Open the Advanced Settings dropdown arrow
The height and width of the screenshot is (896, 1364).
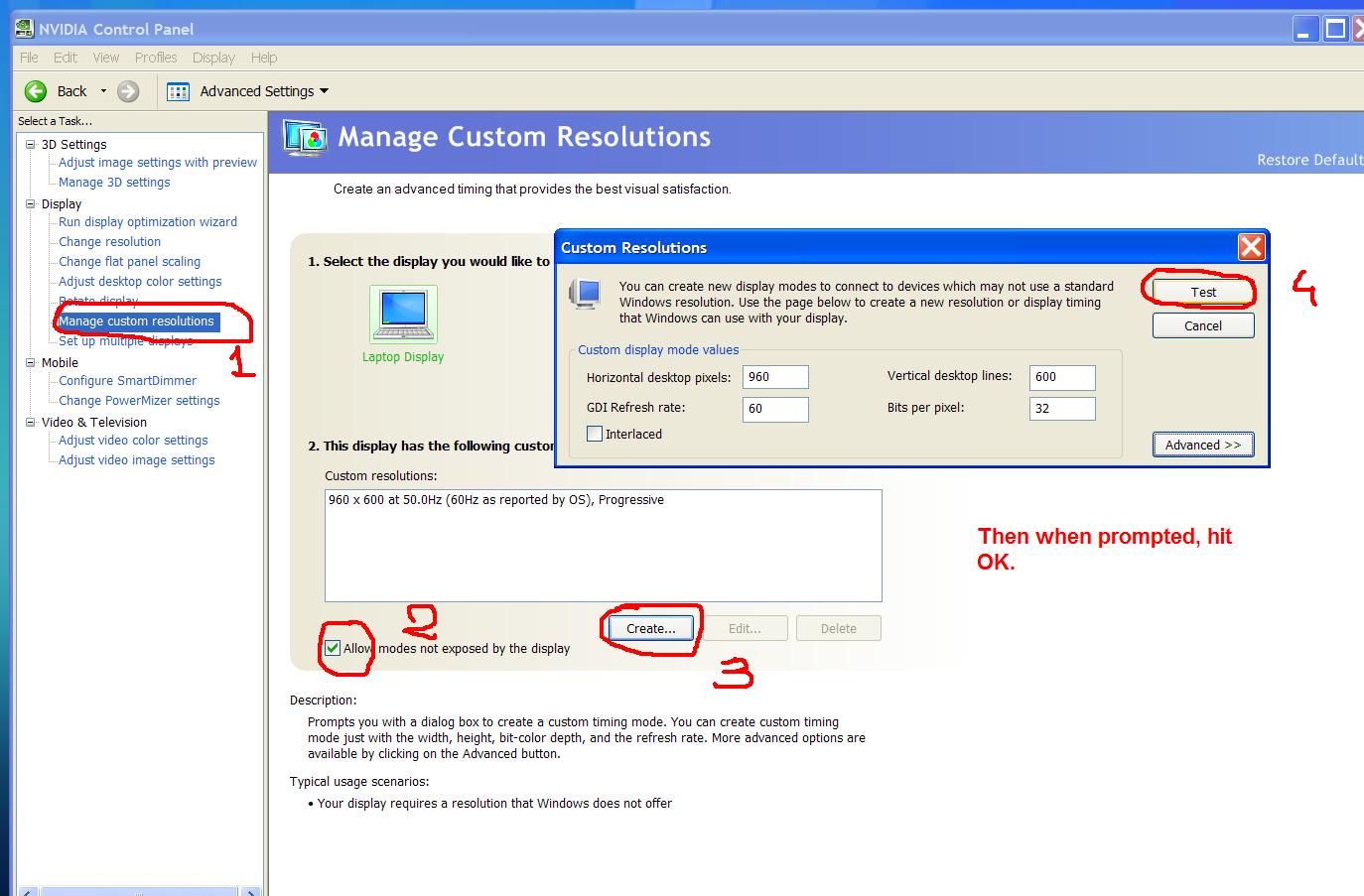point(324,91)
